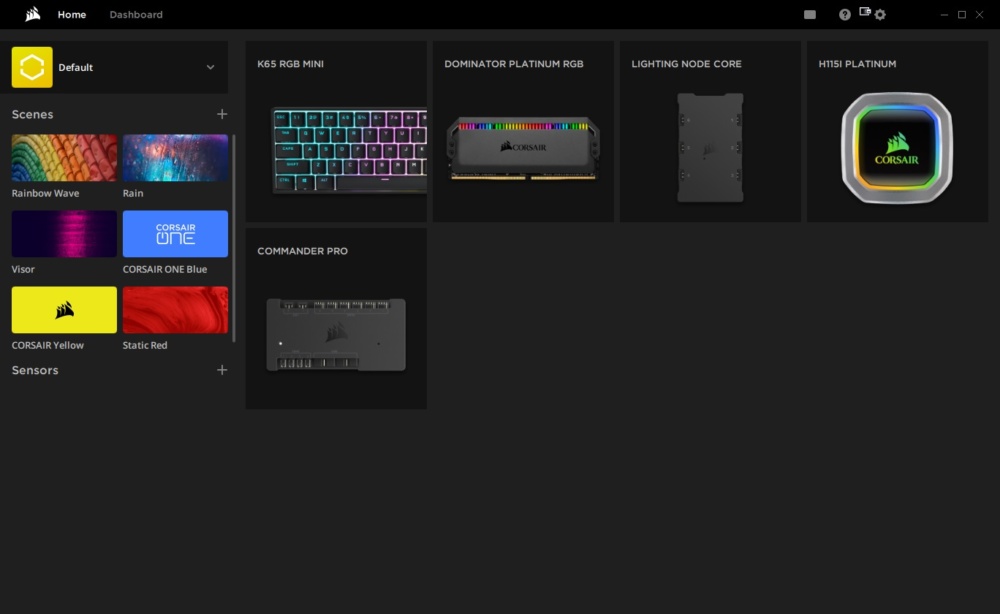Click the K65 RGB MINI title

(x=290, y=64)
